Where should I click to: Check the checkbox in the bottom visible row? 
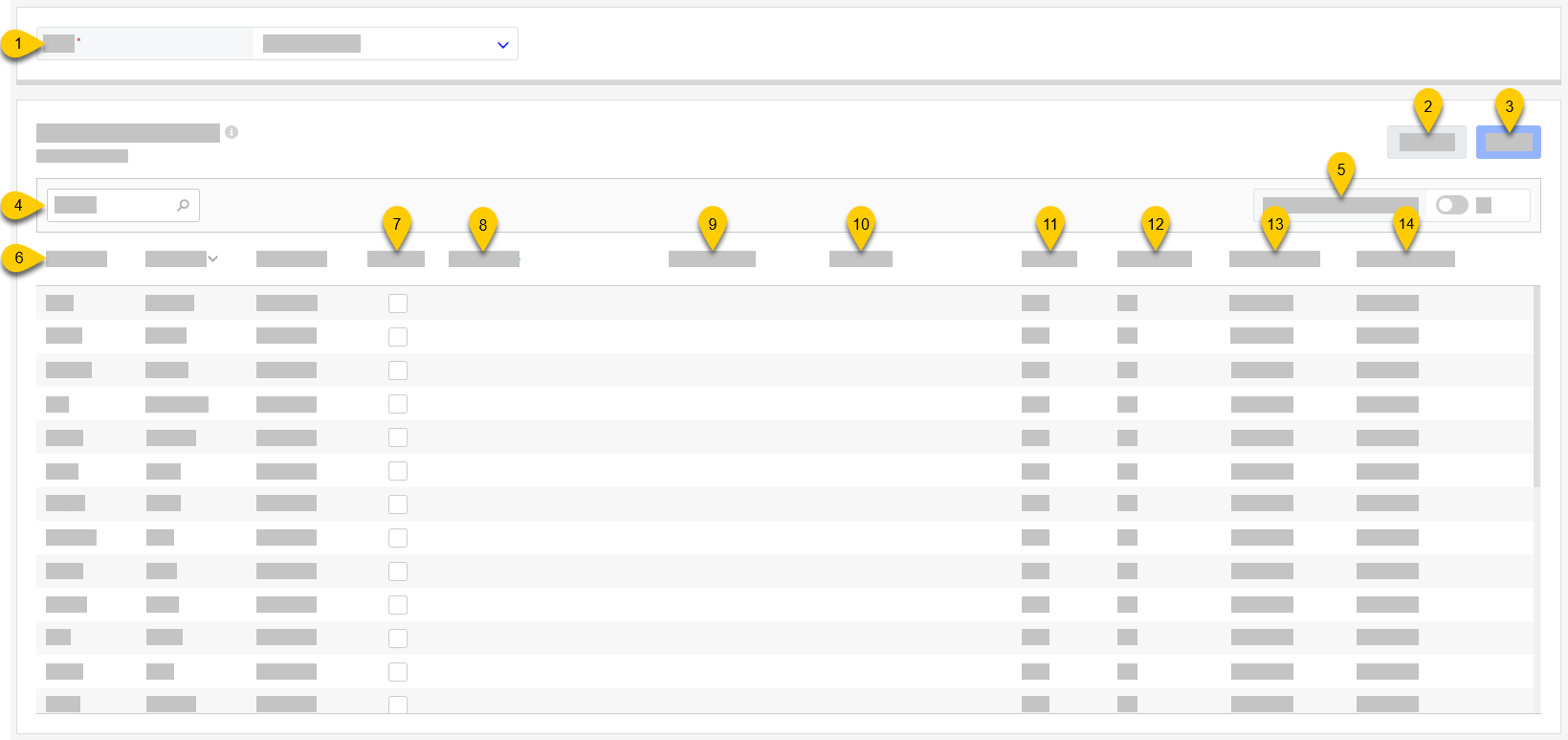[x=398, y=703]
